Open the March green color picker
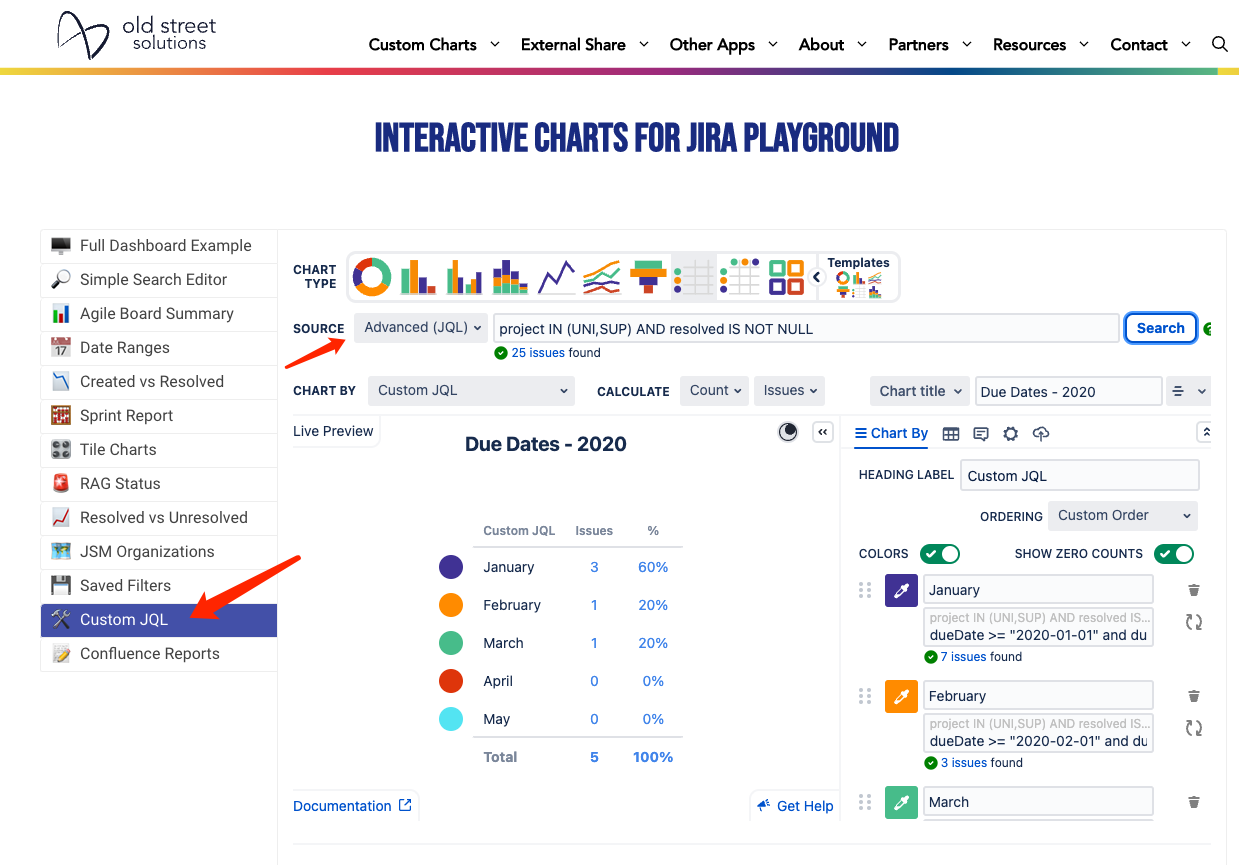 [x=901, y=802]
